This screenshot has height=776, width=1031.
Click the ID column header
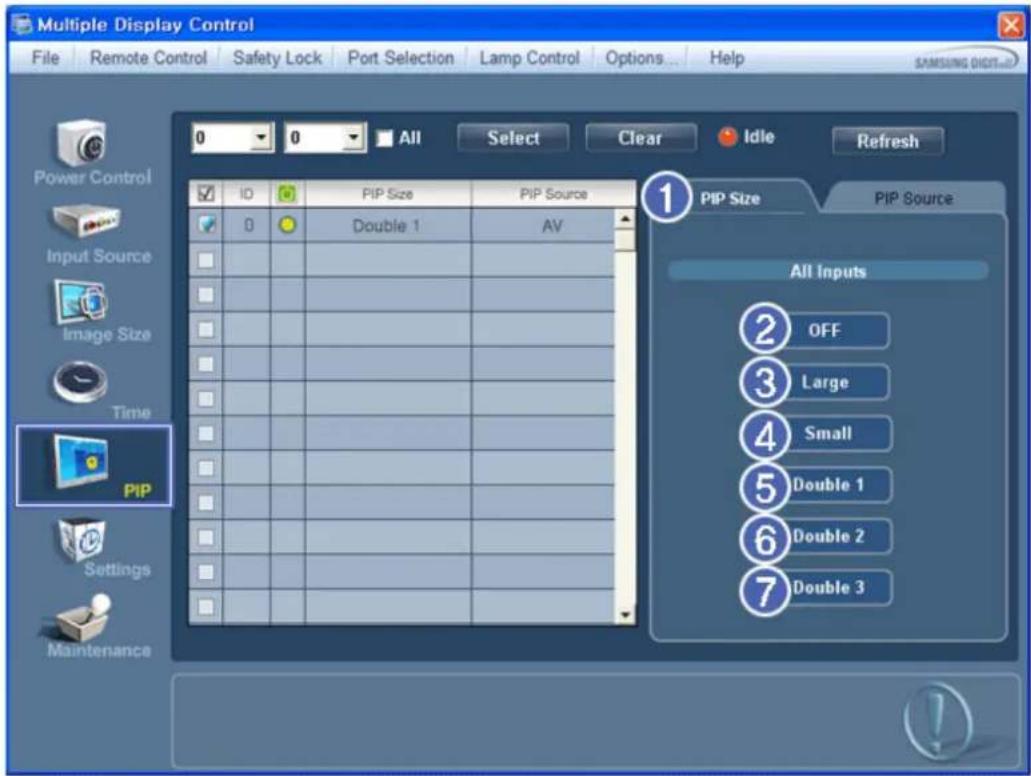(x=247, y=194)
